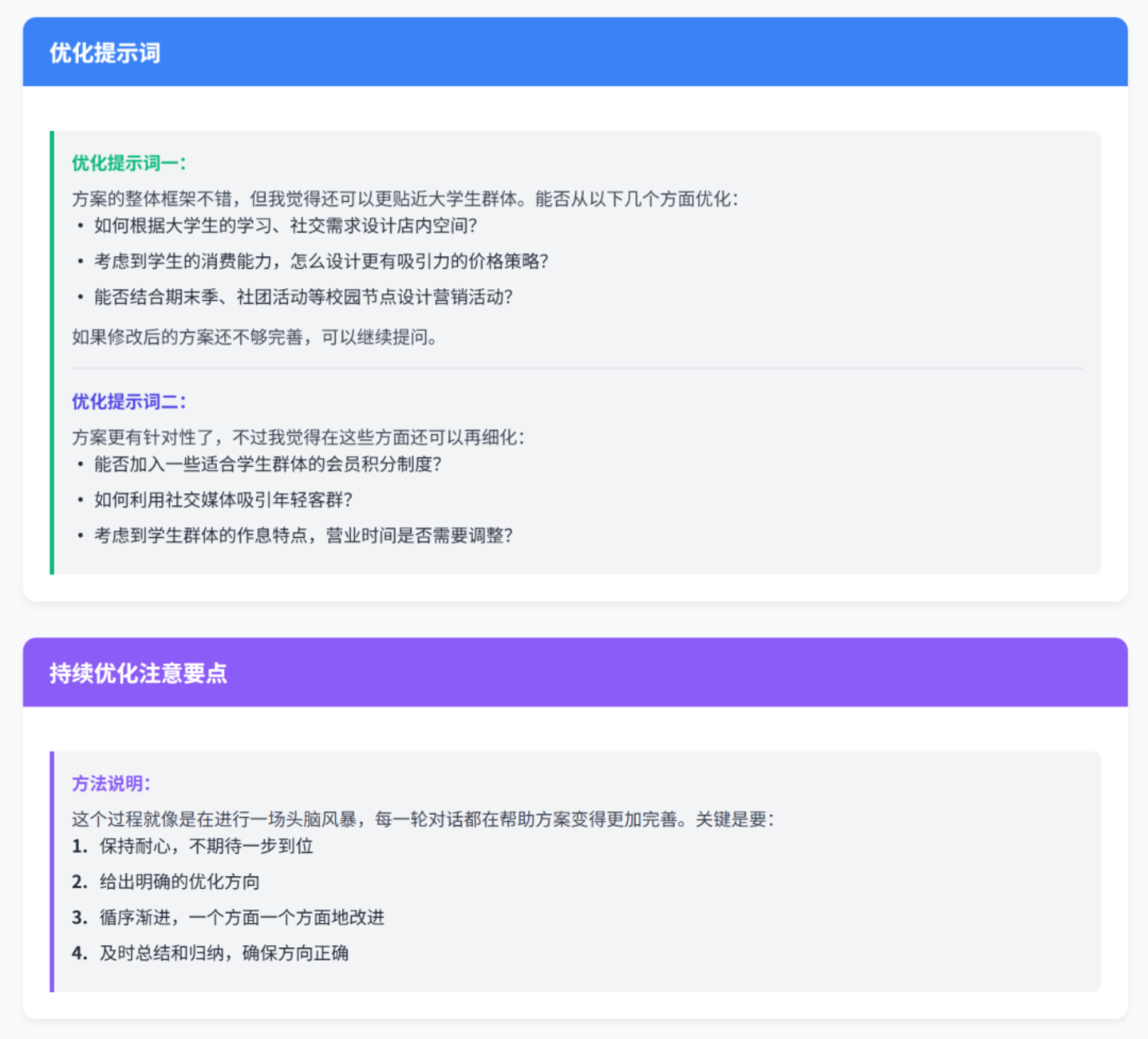The height and width of the screenshot is (1039, 1148).
Task: Click the bullet asking about 营业时间 adjustment
Action: (303, 535)
